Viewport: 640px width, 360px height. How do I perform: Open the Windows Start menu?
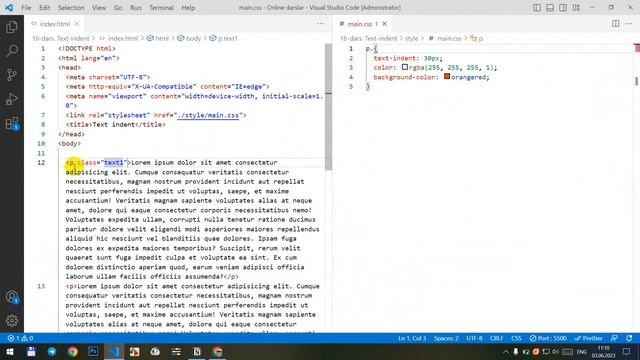click(10, 351)
